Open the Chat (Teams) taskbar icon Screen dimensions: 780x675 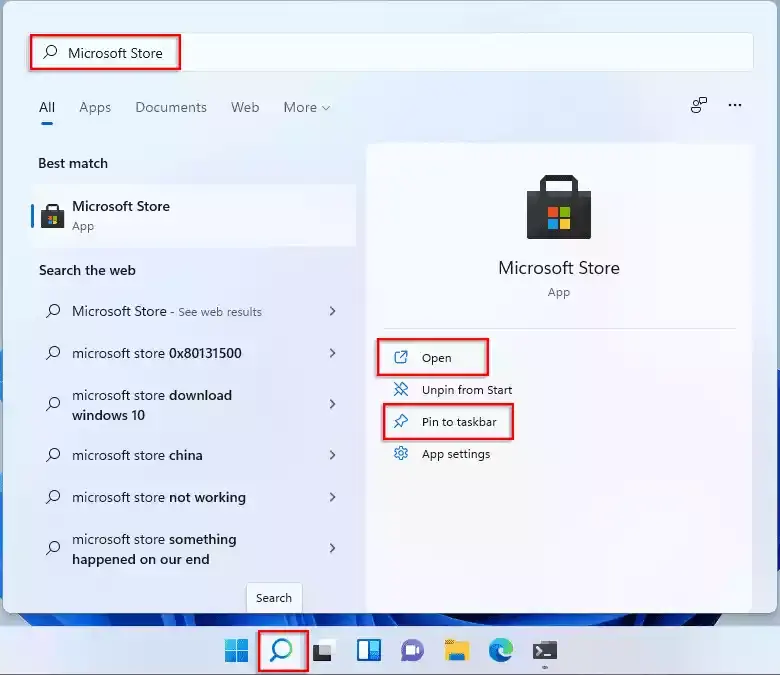tap(412, 651)
